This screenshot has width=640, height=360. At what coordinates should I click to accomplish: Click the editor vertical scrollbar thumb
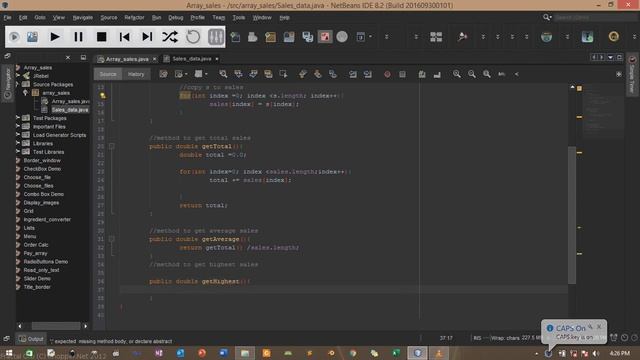572,215
